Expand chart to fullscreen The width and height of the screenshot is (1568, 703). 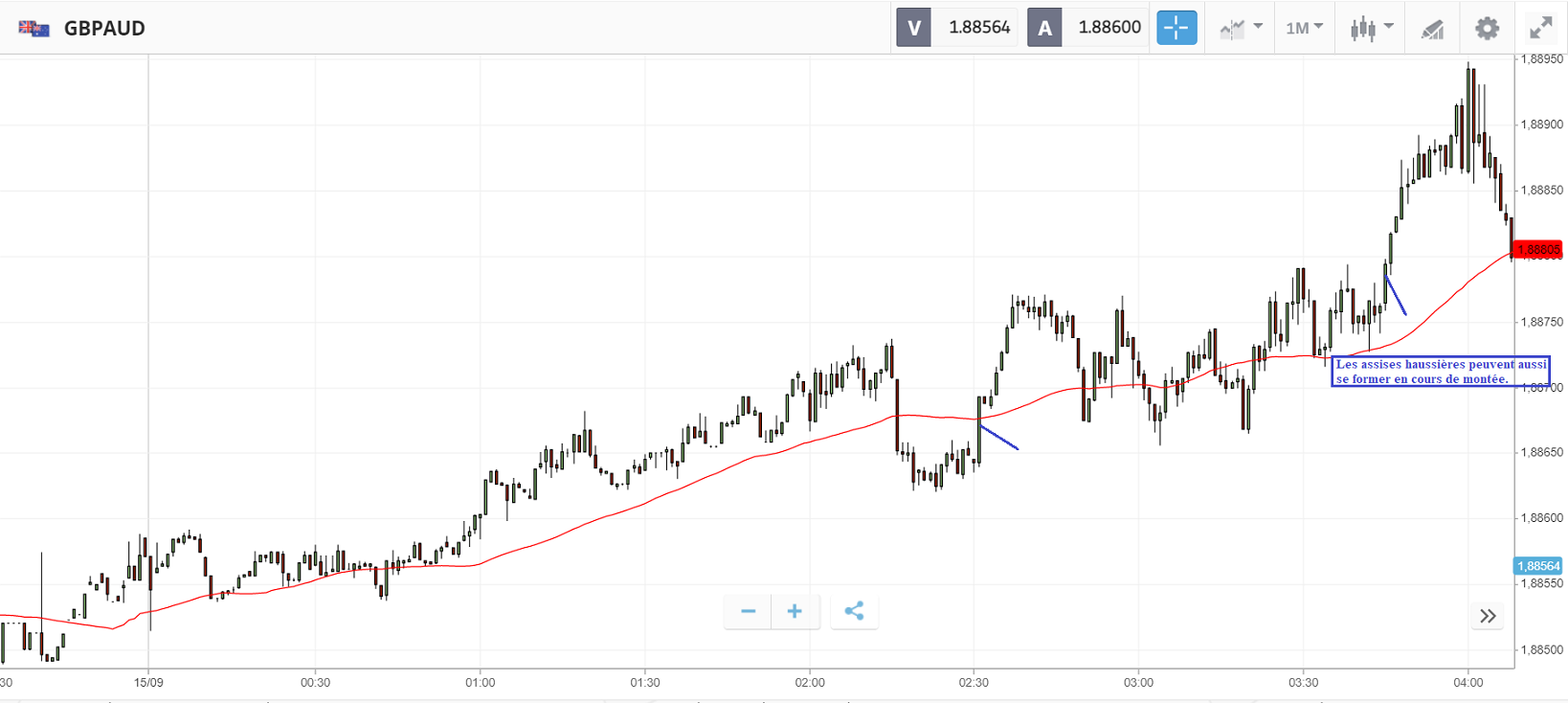1540,28
